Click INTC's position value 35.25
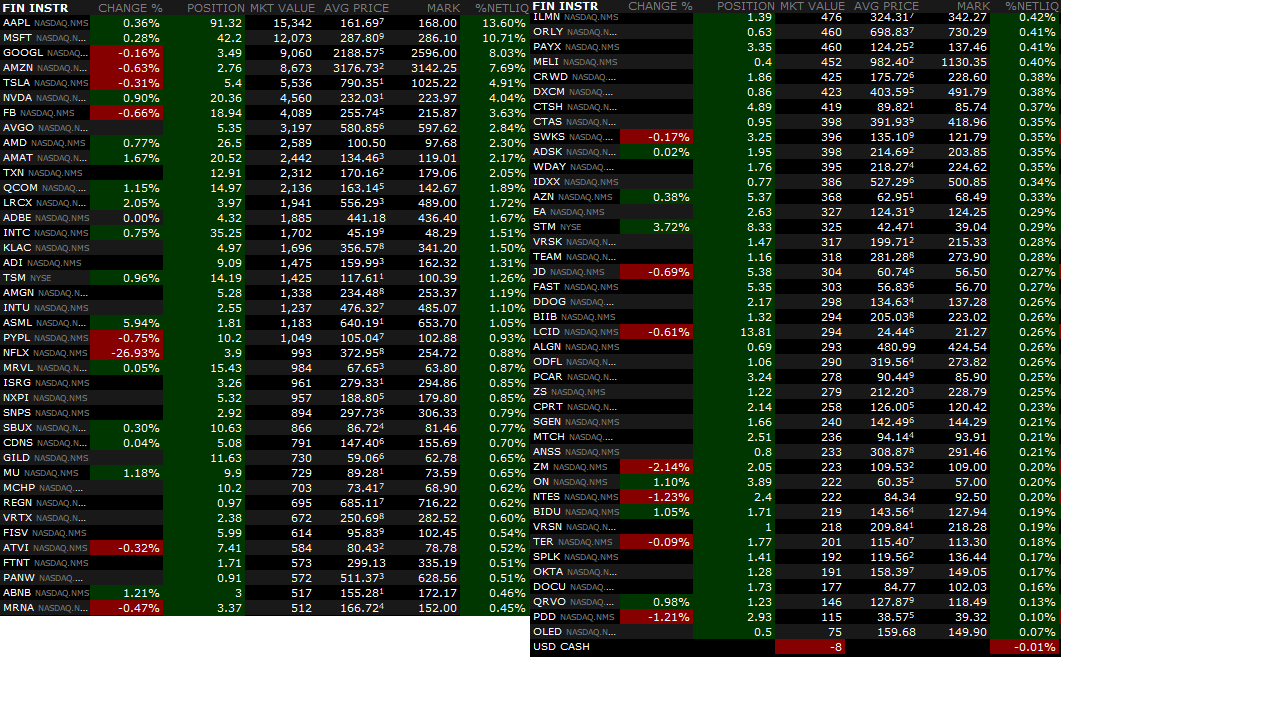The height and width of the screenshot is (721, 1277). click(x=204, y=232)
